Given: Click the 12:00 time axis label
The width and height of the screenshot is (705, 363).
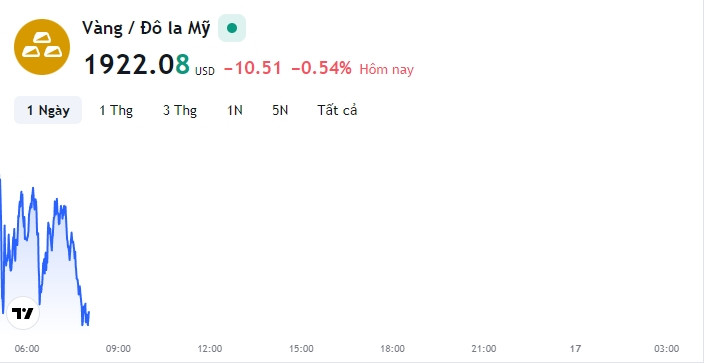Looking at the screenshot, I should tap(210, 349).
